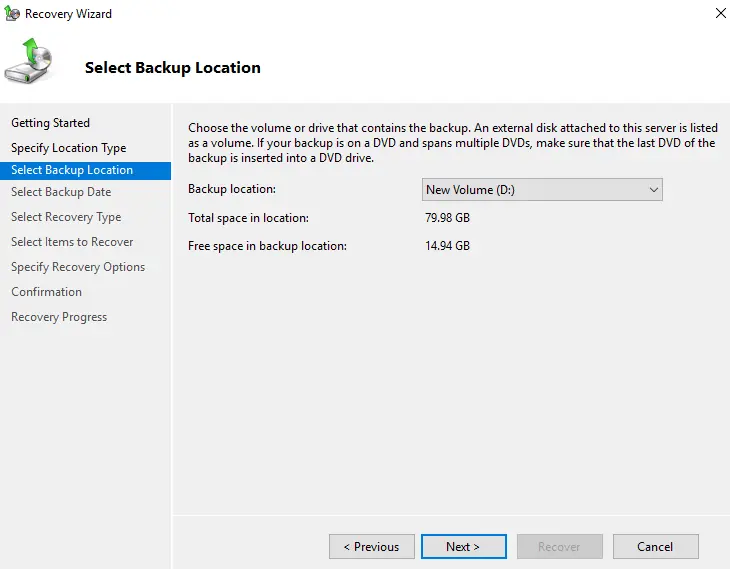
Task: Click the highlighted Select Backup Location step
Action: click(72, 170)
